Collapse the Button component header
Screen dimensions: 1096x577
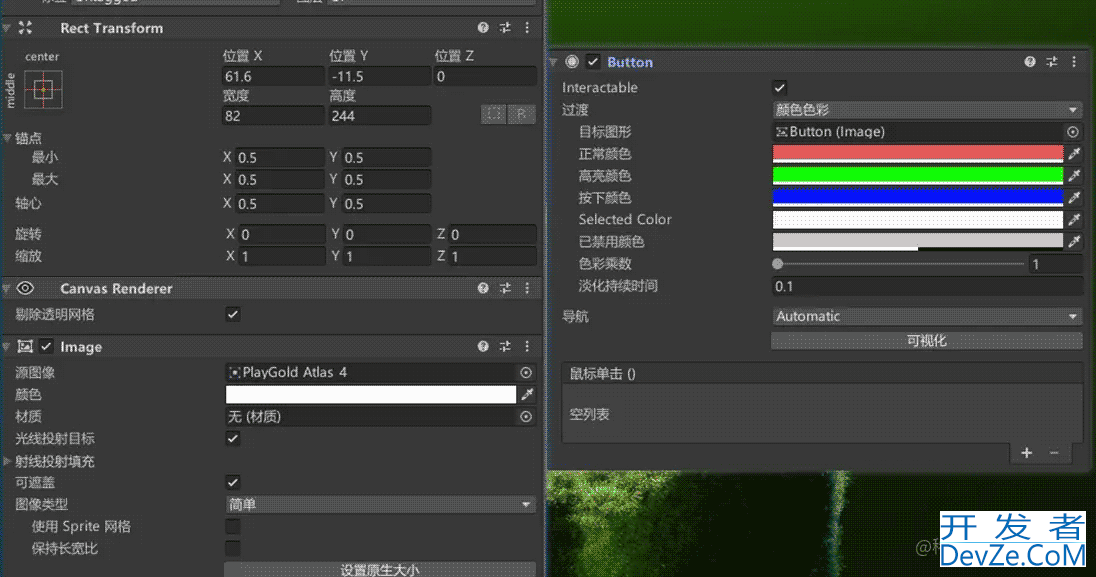tap(554, 62)
